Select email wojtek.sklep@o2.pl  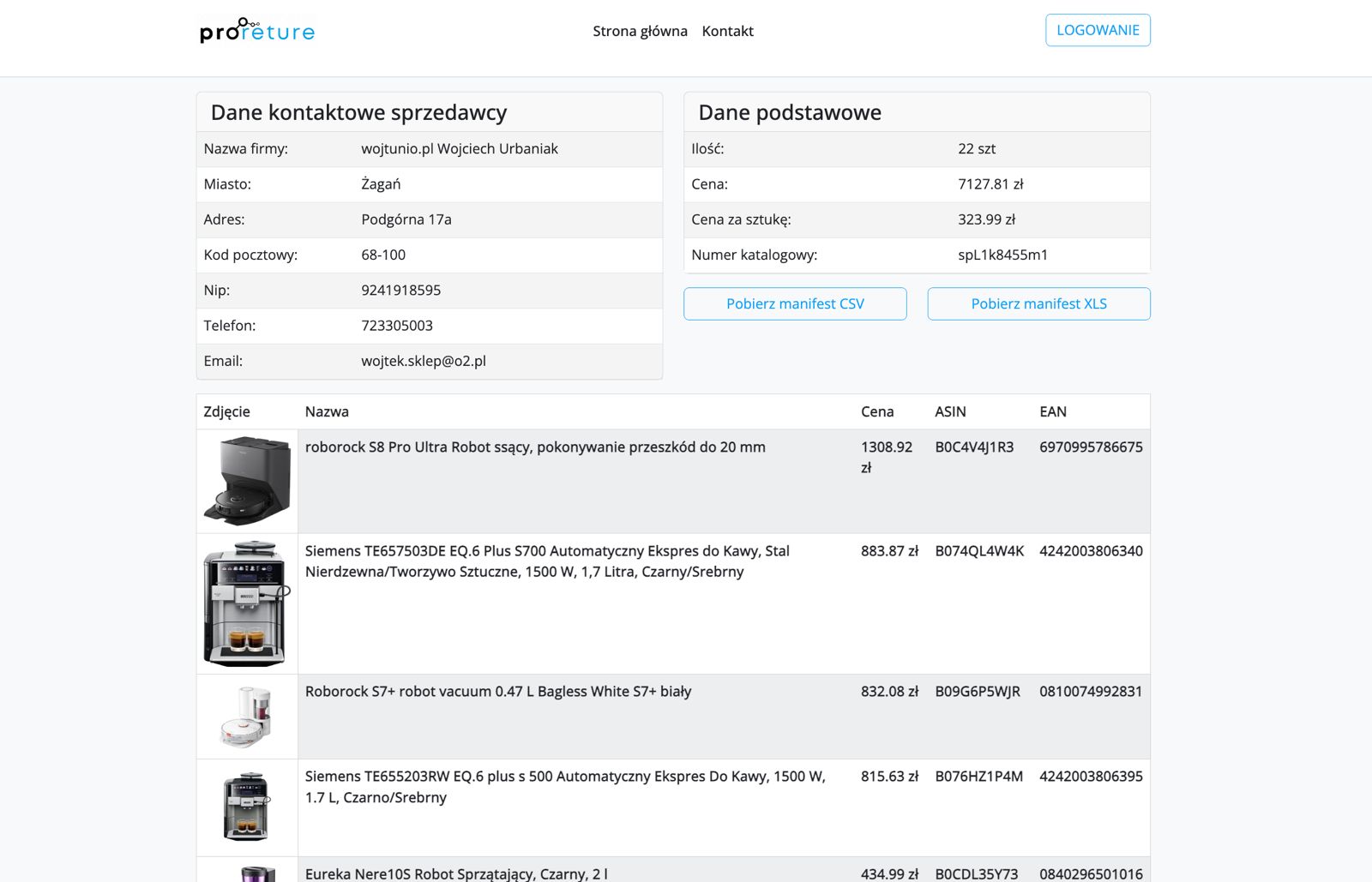(424, 361)
